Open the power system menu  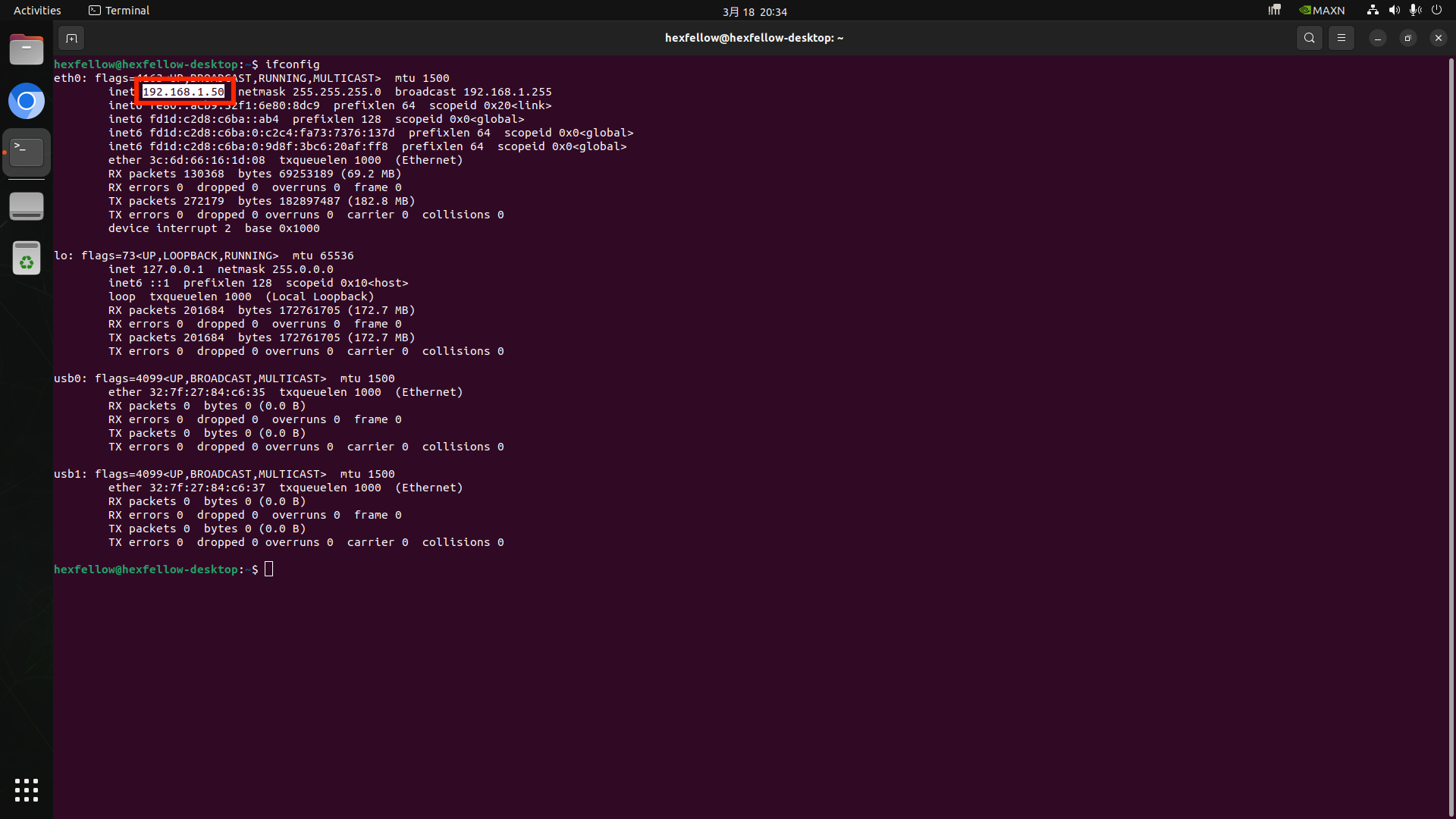click(1436, 11)
